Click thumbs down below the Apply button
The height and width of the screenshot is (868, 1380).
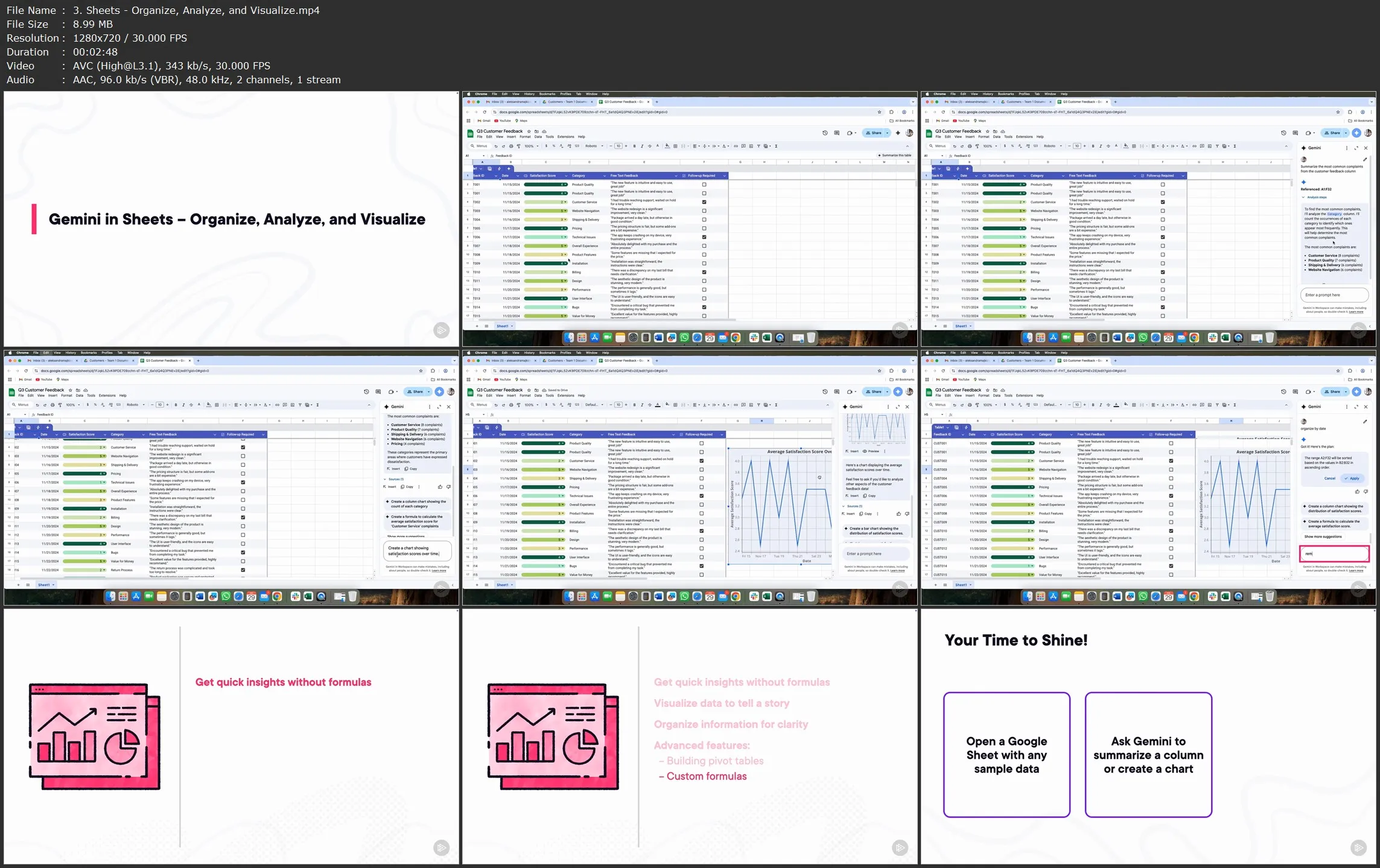[x=1366, y=492]
